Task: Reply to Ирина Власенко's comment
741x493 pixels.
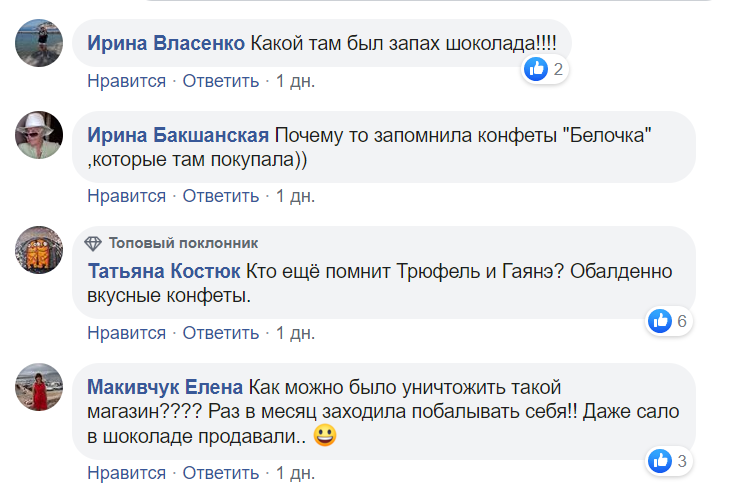Action: 221,81
